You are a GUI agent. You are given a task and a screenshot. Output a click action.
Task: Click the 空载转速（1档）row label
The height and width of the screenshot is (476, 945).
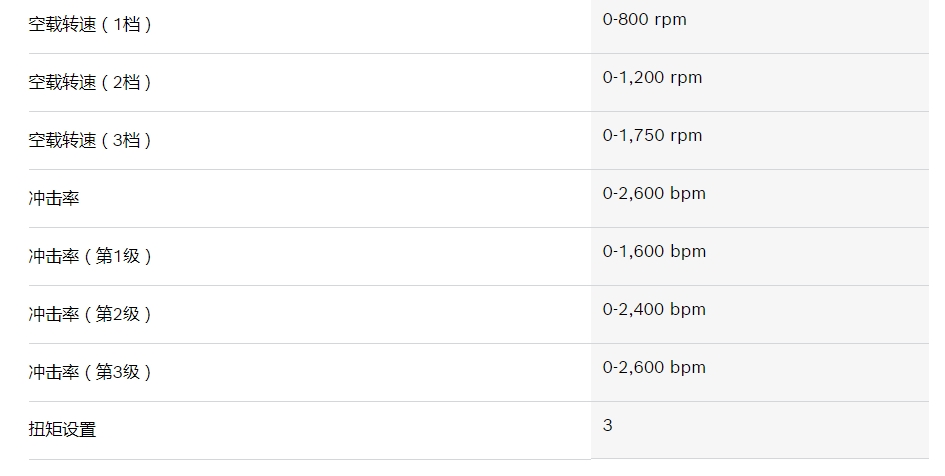tap(90, 25)
